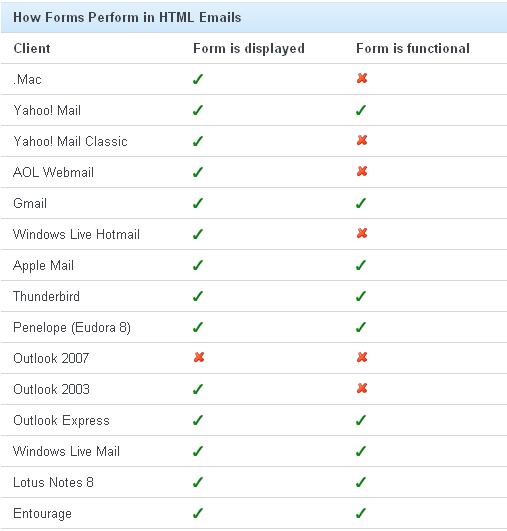Viewport: 507px width, 531px height.
Task: Click the How Forms Perform in HTML Emails title
Action: (127, 17)
